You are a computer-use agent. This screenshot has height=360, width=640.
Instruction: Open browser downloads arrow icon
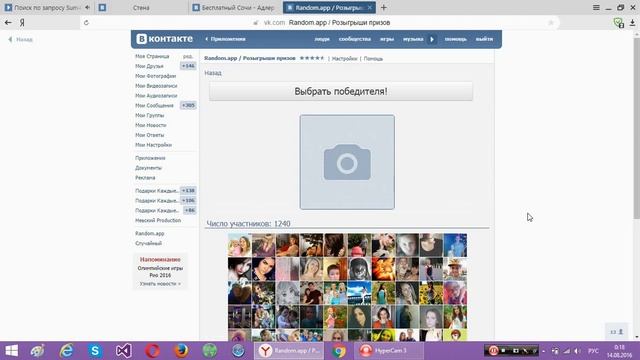point(632,23)
